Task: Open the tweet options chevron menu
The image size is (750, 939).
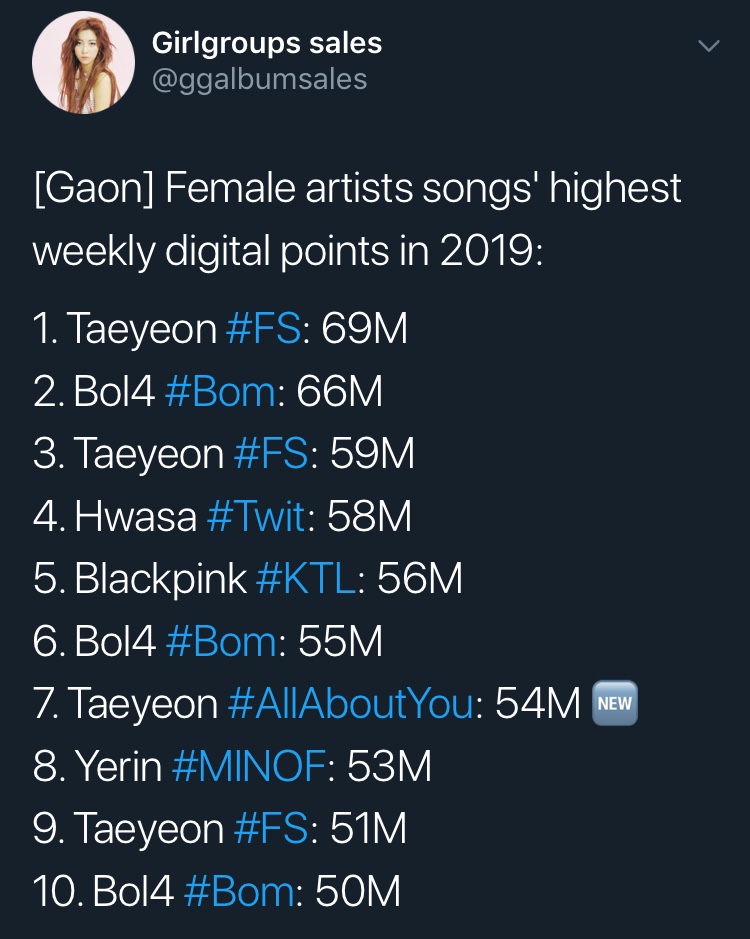Action: pos(708,46)
